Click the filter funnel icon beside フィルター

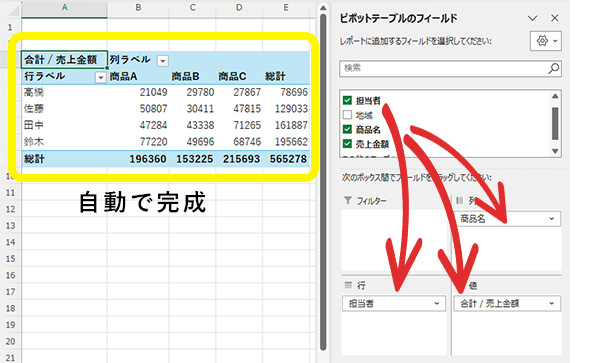[348, 200]
